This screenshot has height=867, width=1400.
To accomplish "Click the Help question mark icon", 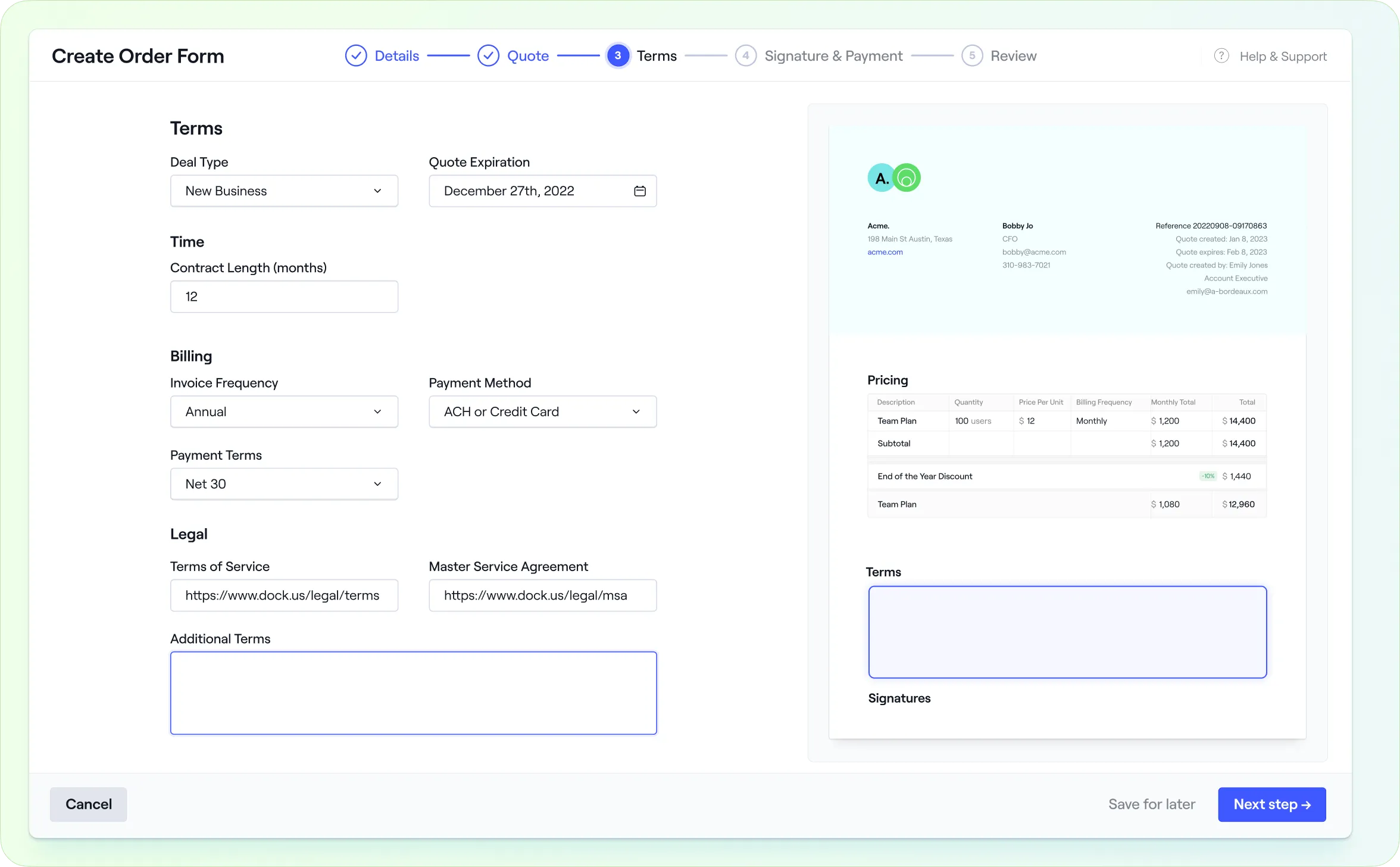I will 1221,56.
